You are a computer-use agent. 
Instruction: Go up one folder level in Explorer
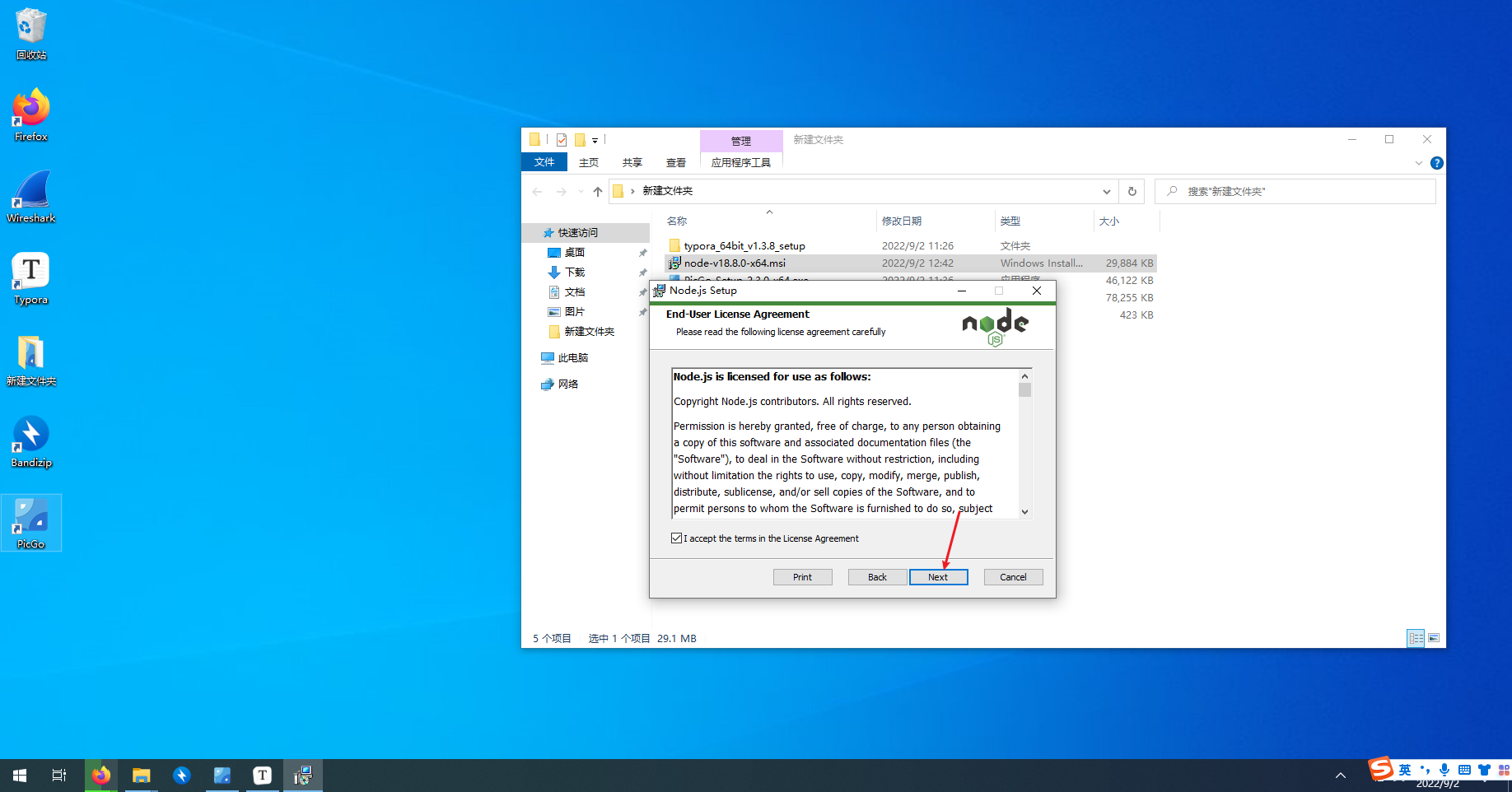coord(598,191)
